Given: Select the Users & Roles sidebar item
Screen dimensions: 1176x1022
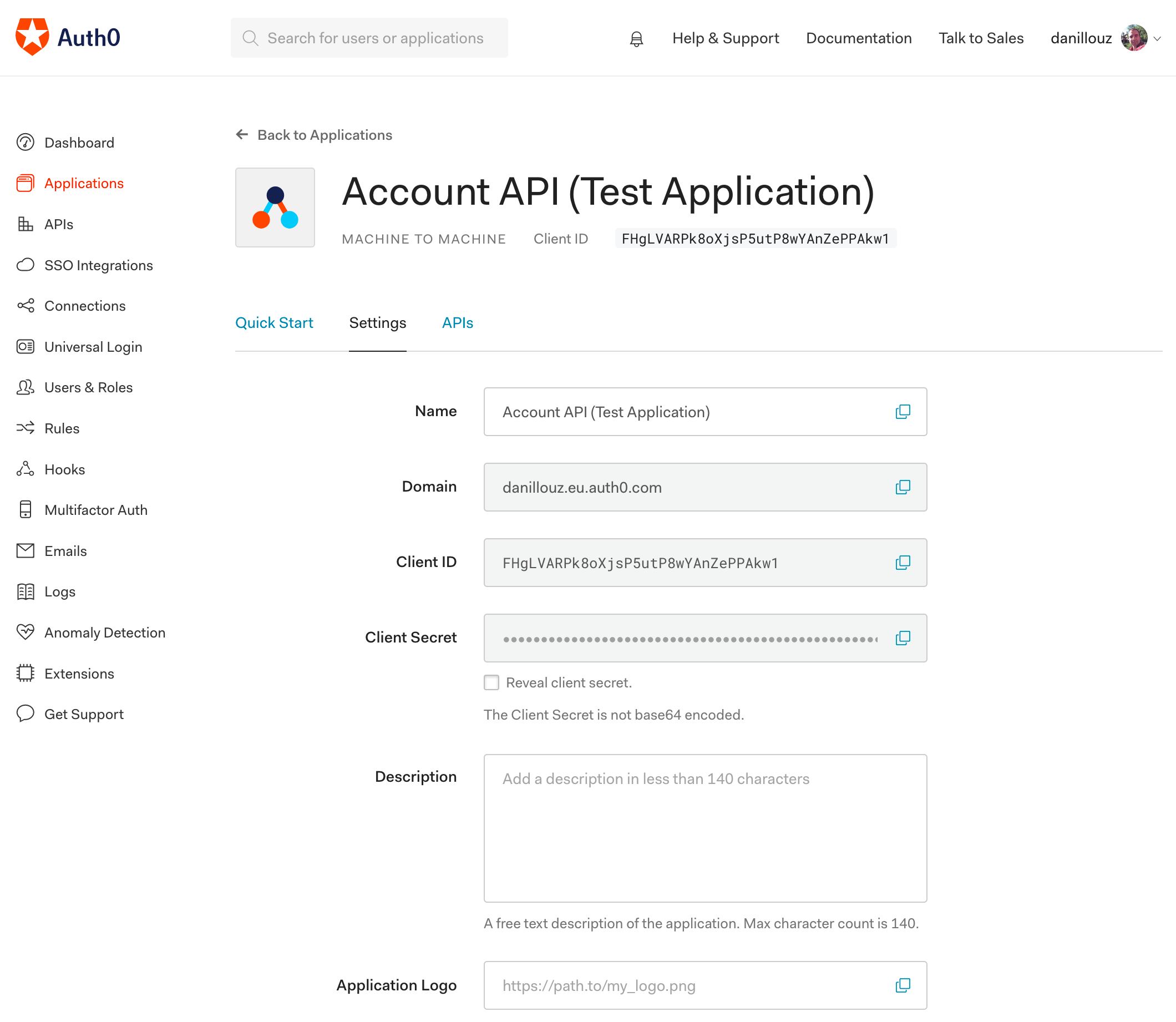Looking at the screenshot, I should (88, 387).
